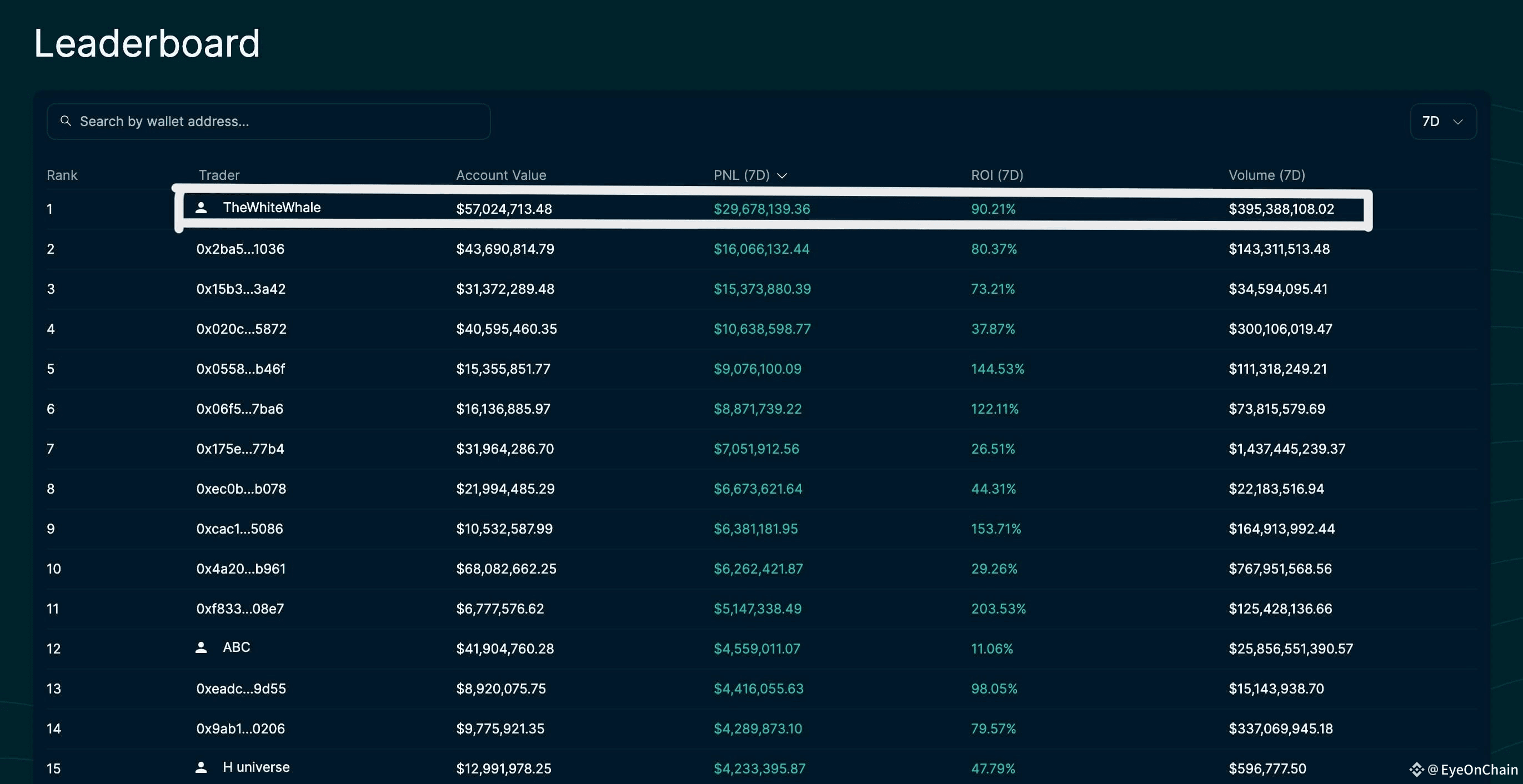Viewport: 1523px width, 784px height.
Task: Click the search magnifier icon
Action: 66,121
